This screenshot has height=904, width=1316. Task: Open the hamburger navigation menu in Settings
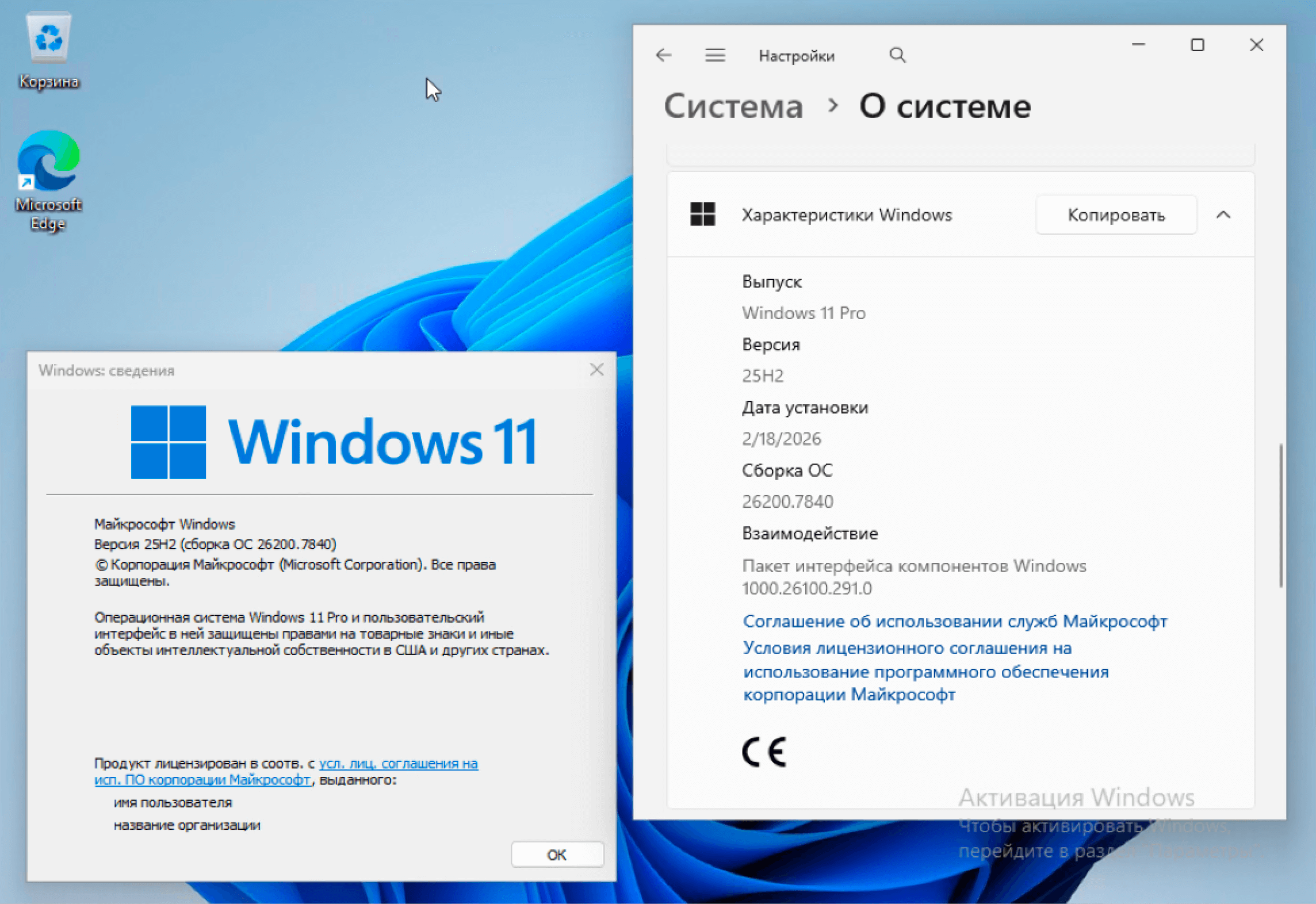point(715,55)
